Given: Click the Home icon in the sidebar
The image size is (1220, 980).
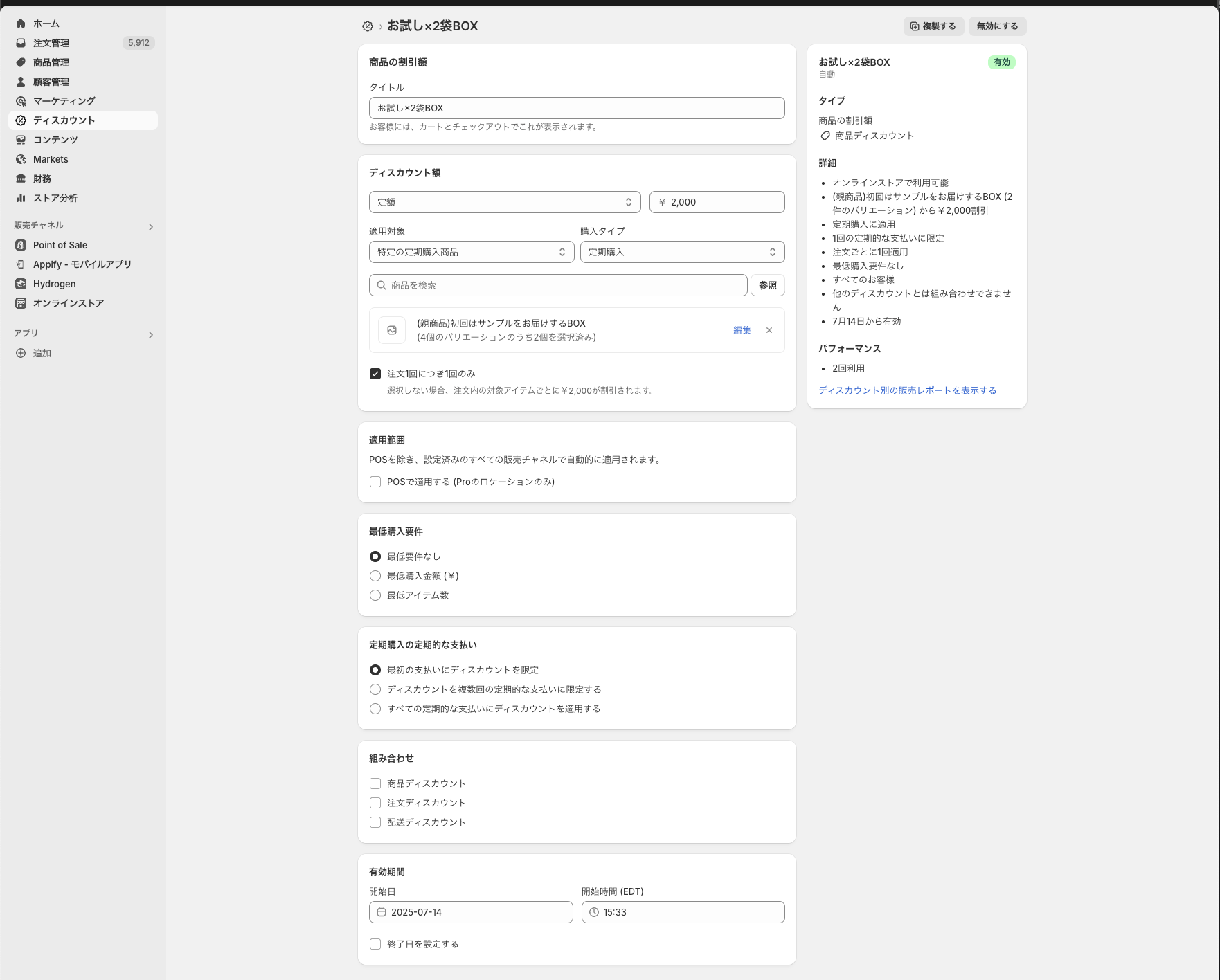Looking at the screenshot, I should coord(21,24).
